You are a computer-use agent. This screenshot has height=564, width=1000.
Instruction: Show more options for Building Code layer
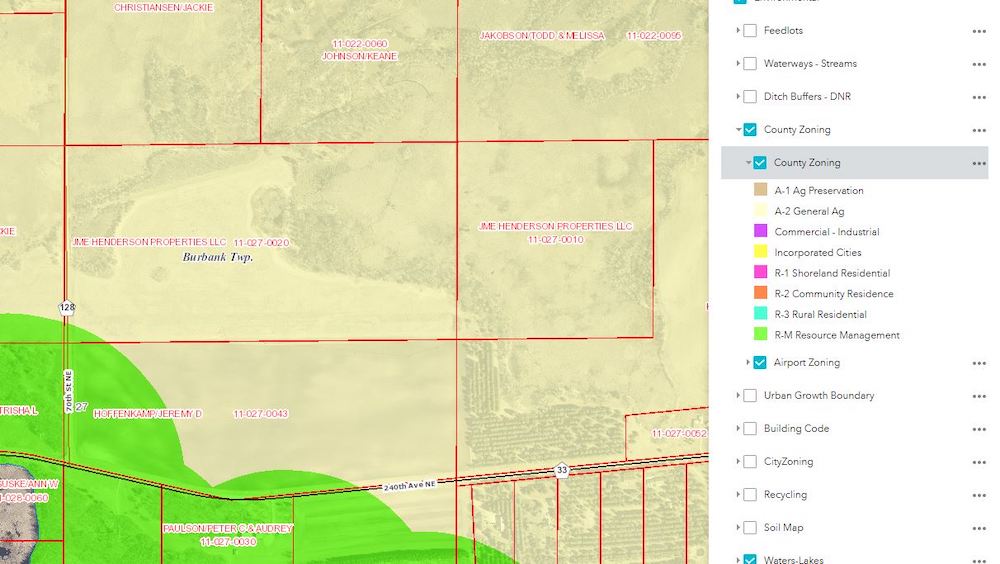[x=979, y=429]
